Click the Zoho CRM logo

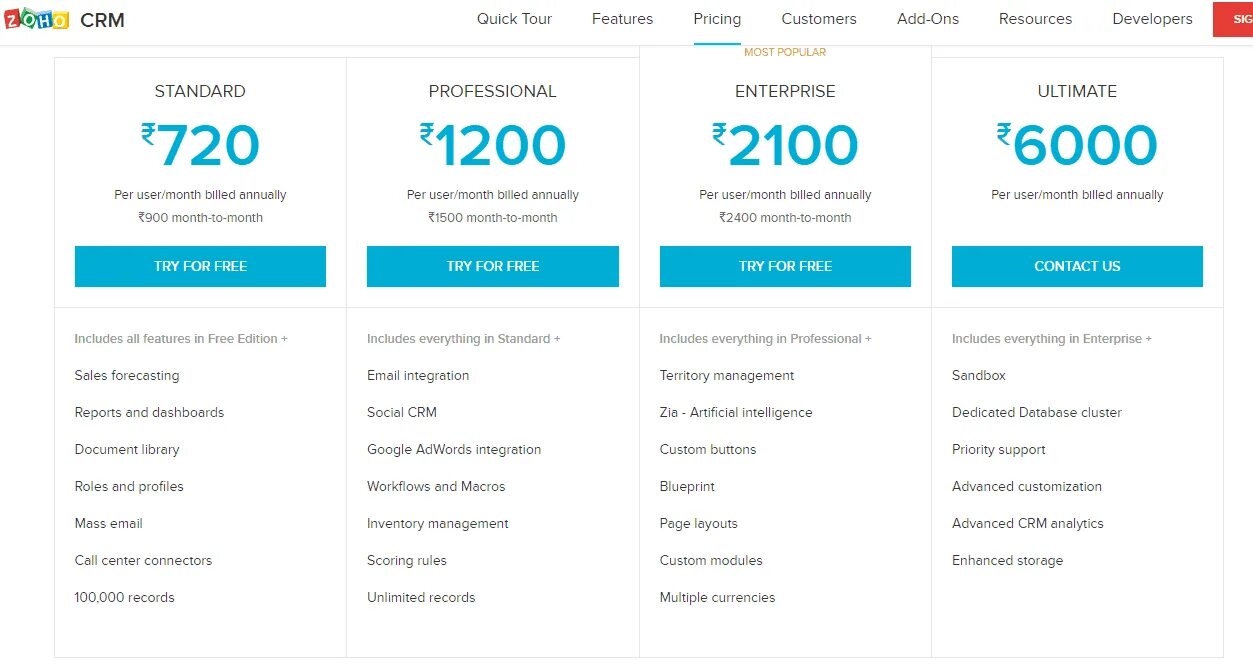point(64,19)
